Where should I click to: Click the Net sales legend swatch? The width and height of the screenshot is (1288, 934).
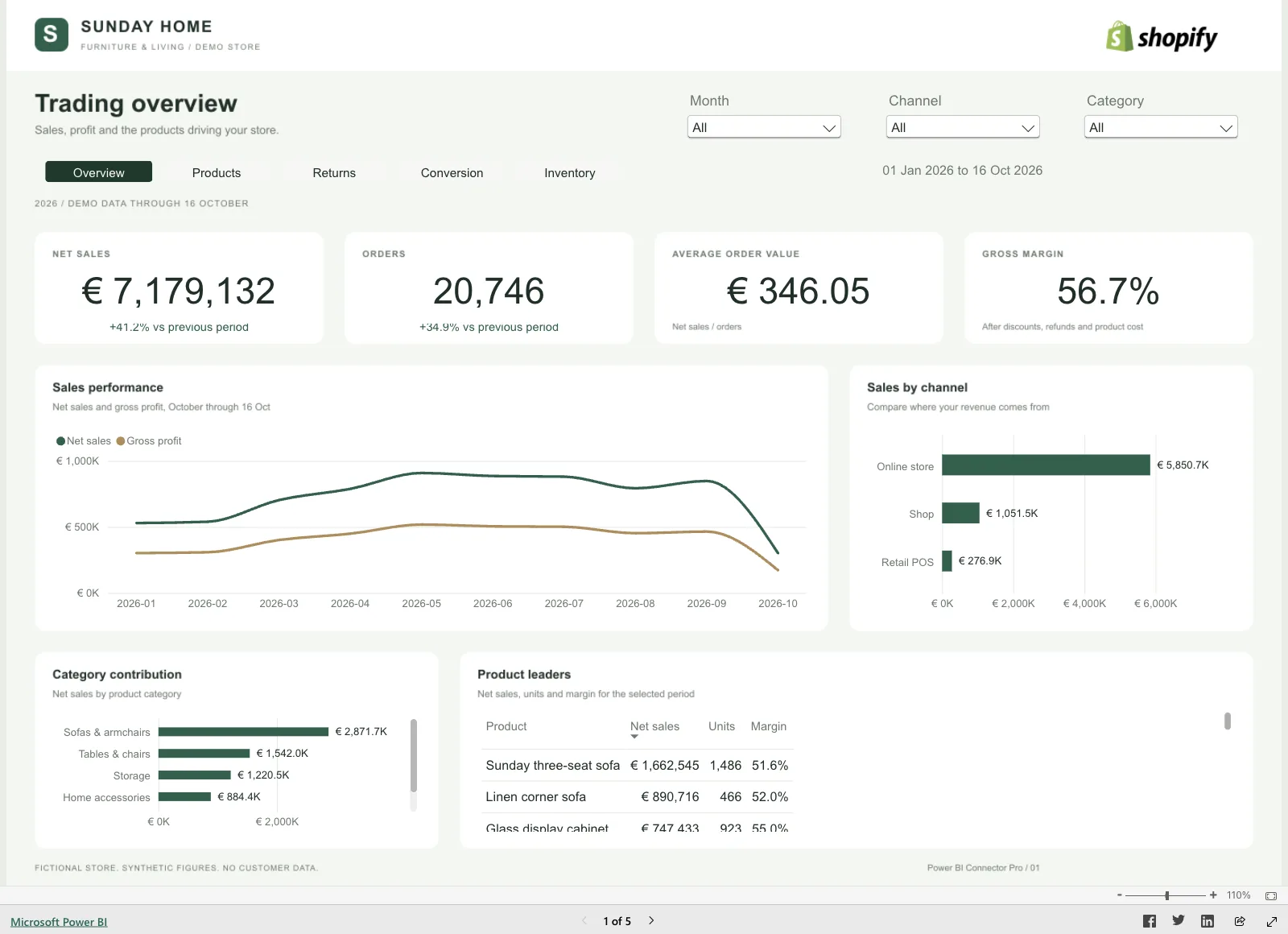pos(60,441)
